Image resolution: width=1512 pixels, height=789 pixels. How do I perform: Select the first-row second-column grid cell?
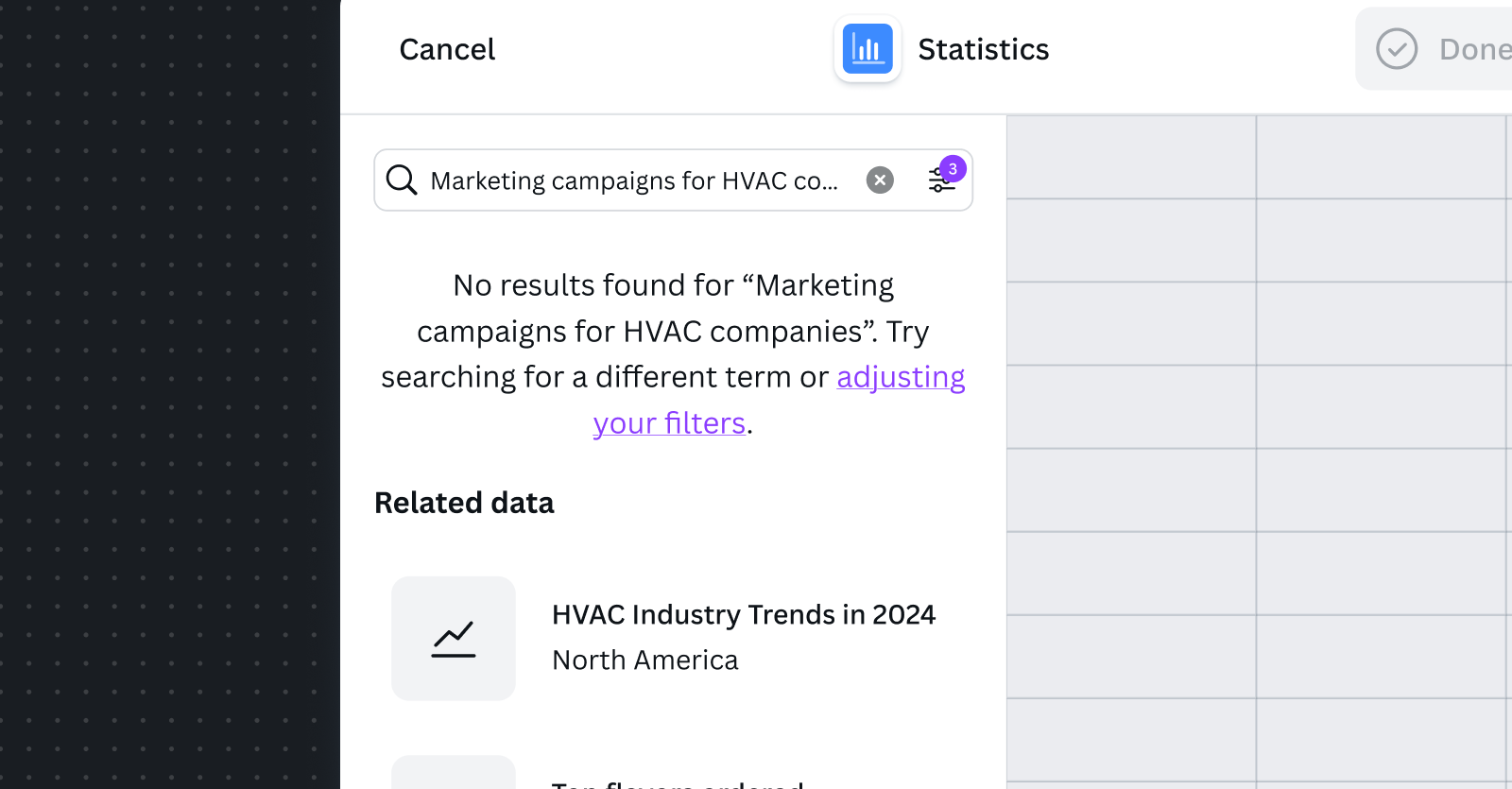click(x=1380, y=157)
